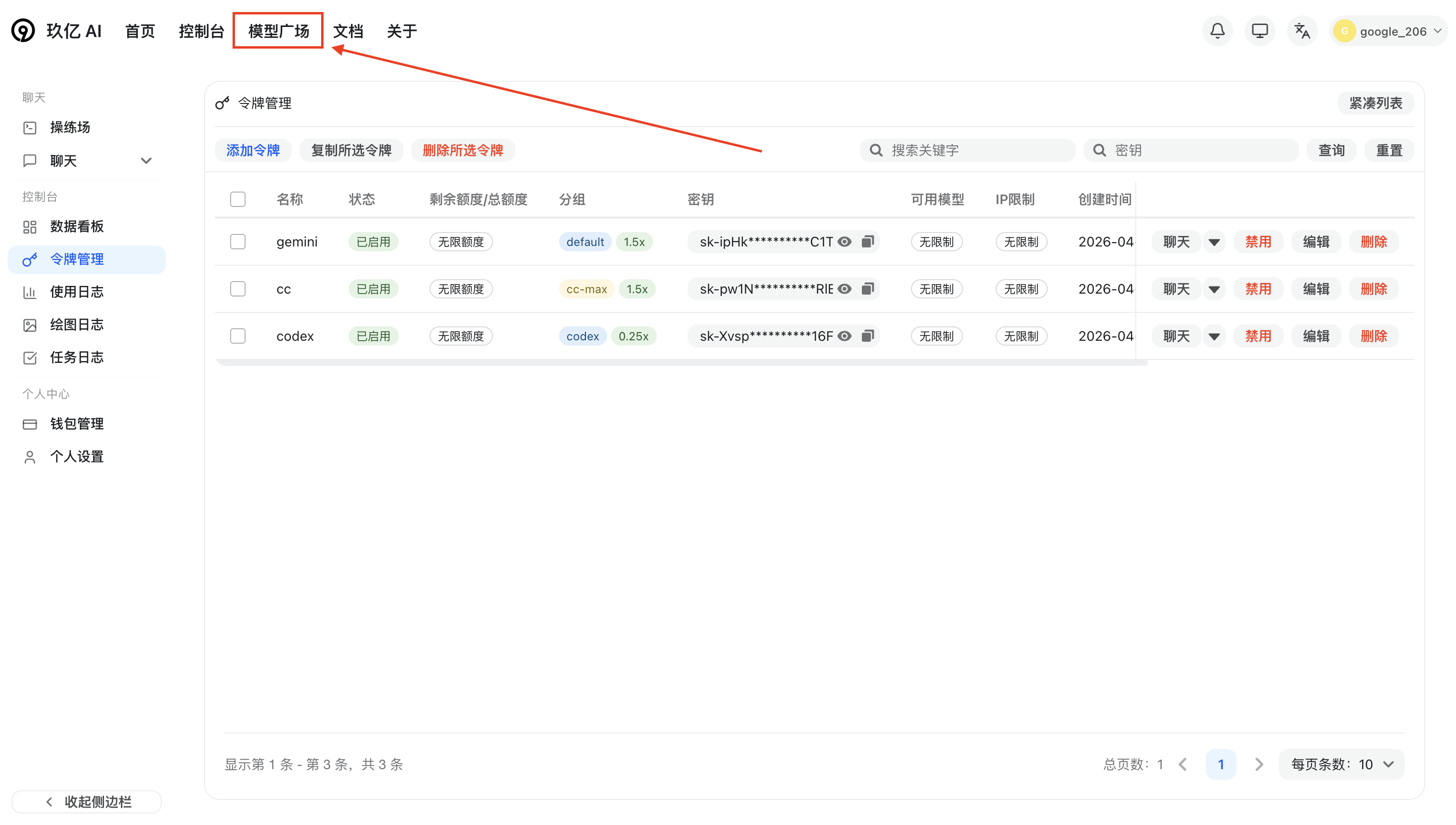The image size is (1456, 825).
Task: Click the gemini row default group tag
Action: click(585, 242)
